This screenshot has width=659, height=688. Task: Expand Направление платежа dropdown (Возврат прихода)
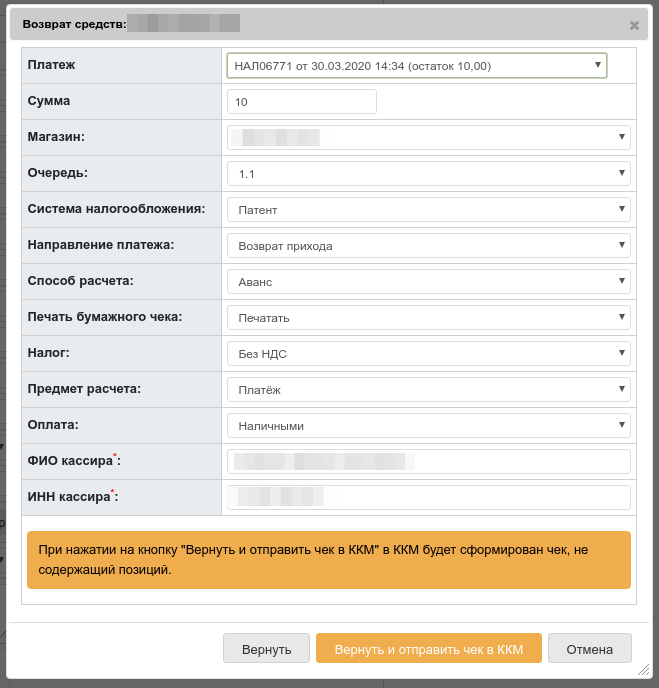click(429, 245)
